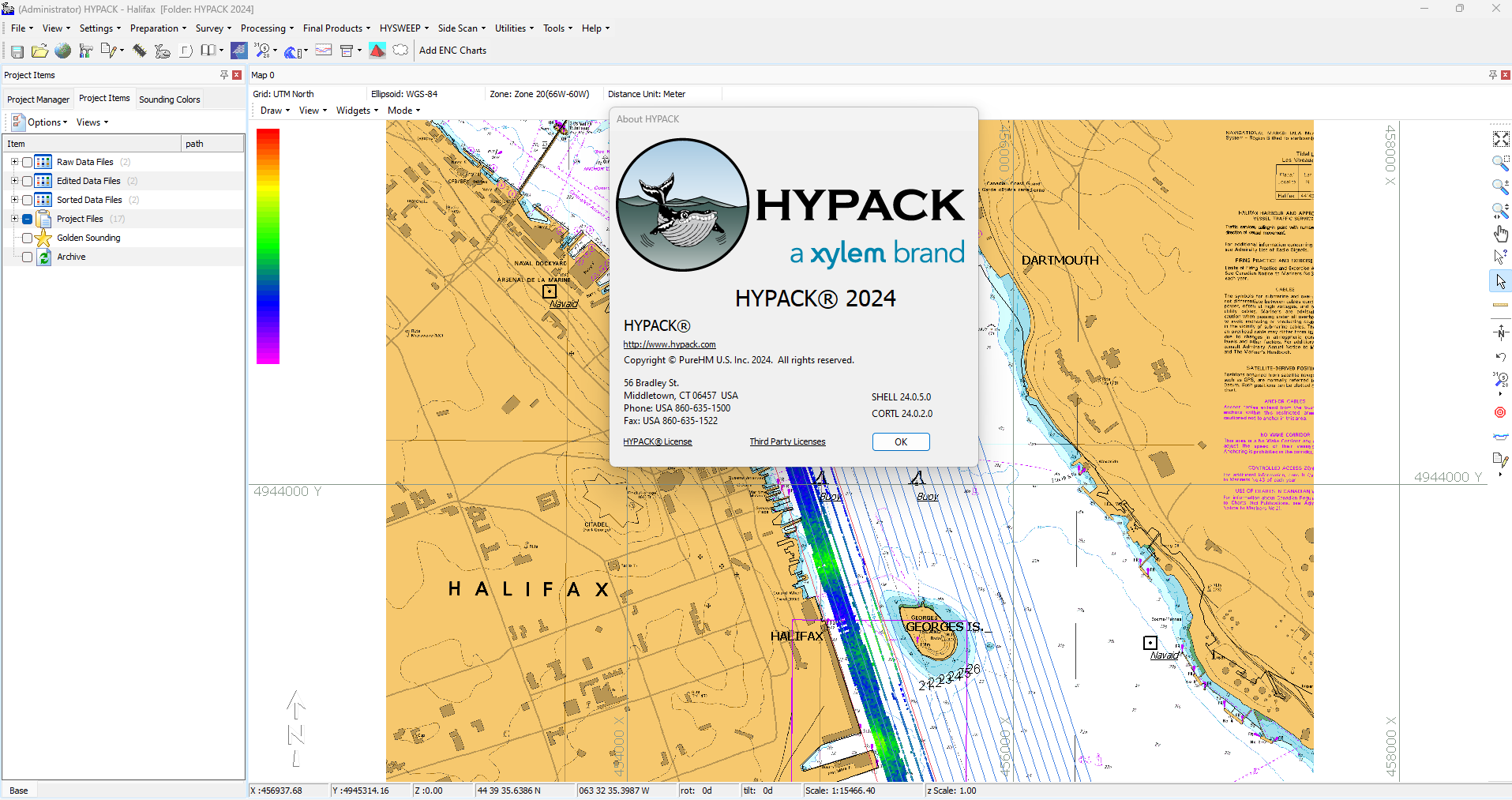
Task: Click the path column header
Action: point(212,144)
